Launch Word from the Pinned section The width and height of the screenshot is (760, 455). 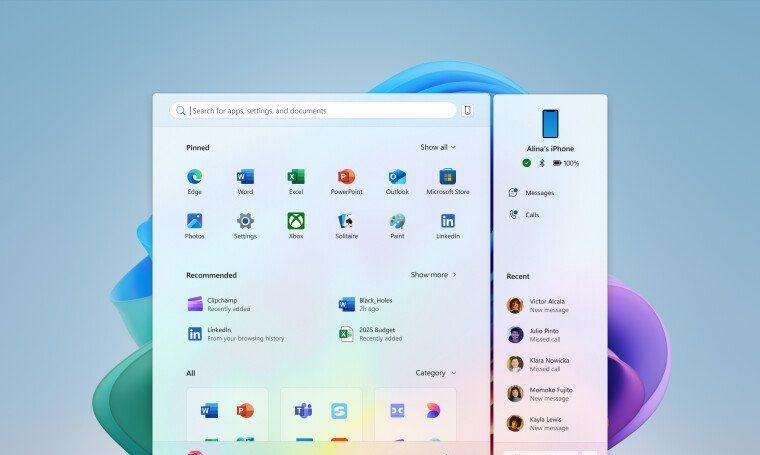click(245, 181)
